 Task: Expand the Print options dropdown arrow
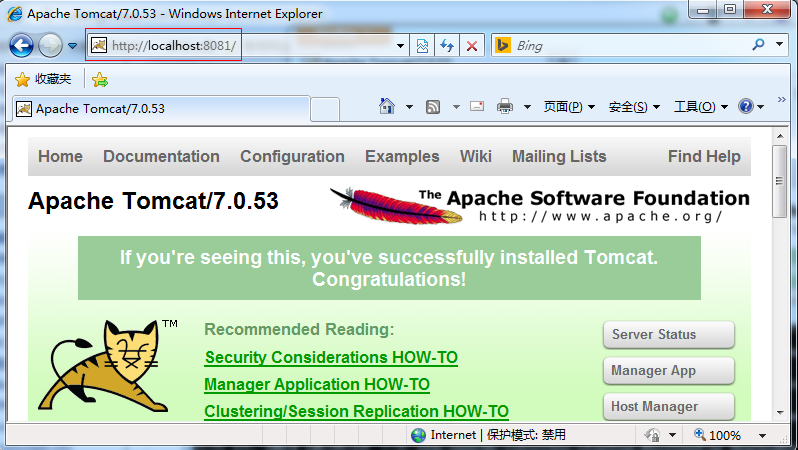pos(527,107)
